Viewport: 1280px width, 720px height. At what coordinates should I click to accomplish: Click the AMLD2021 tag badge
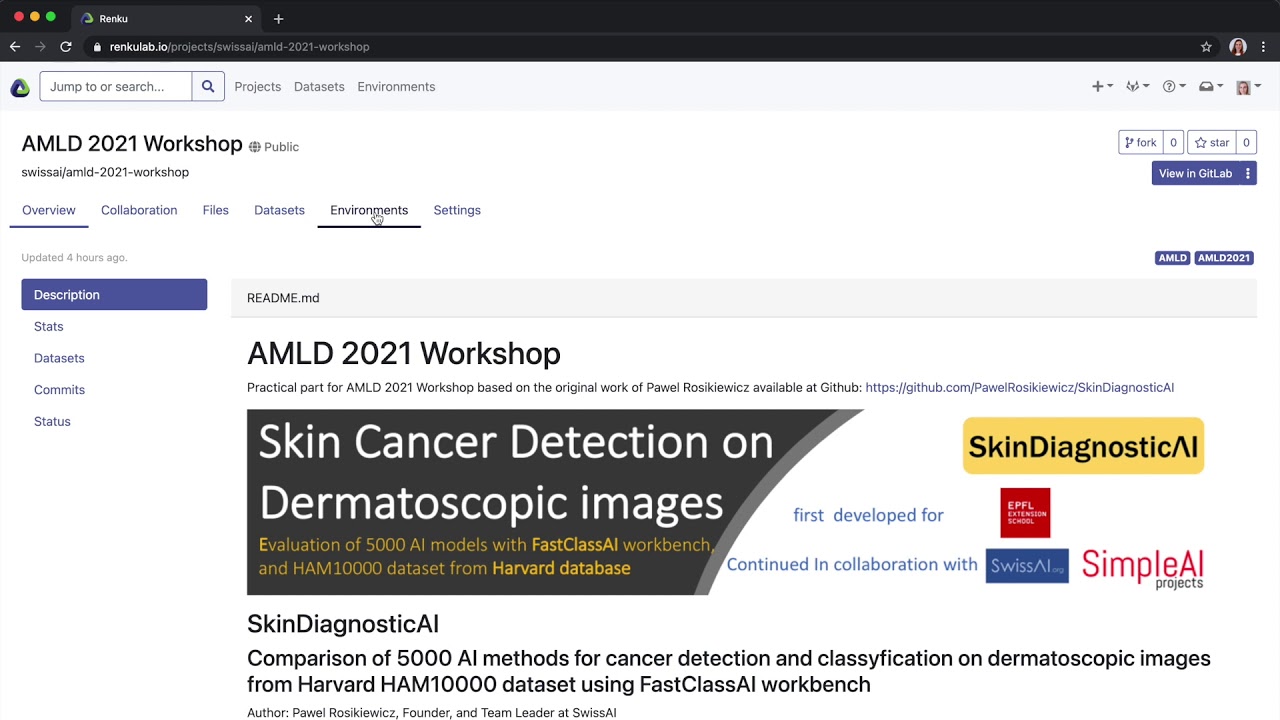point(1224,258)
